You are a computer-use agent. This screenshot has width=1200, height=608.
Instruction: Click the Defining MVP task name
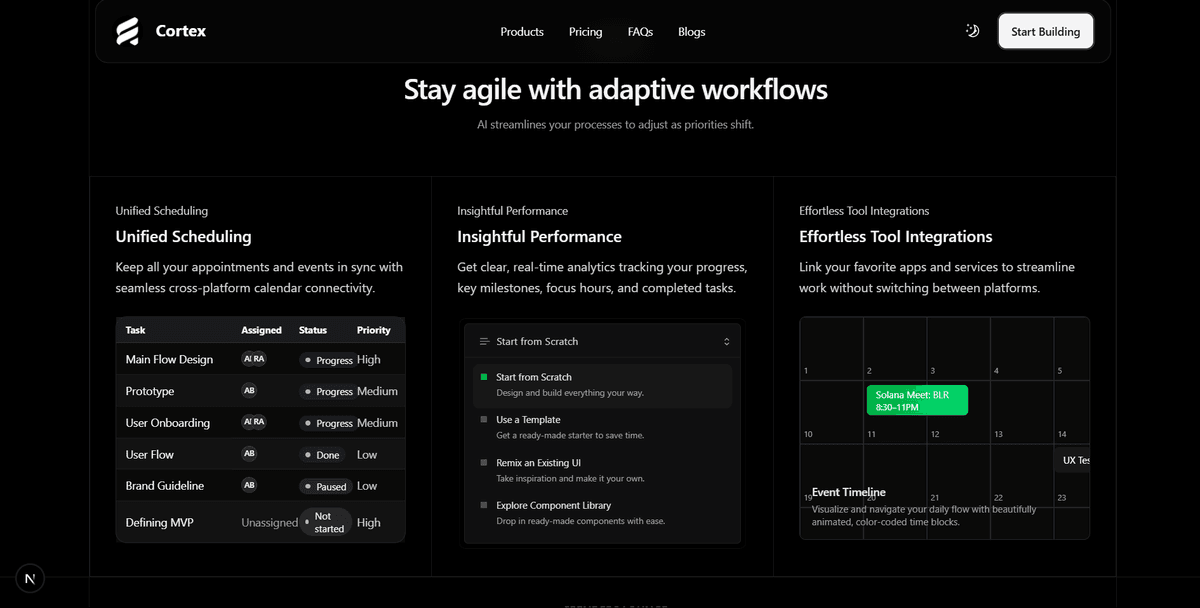(x=160, y=522)
